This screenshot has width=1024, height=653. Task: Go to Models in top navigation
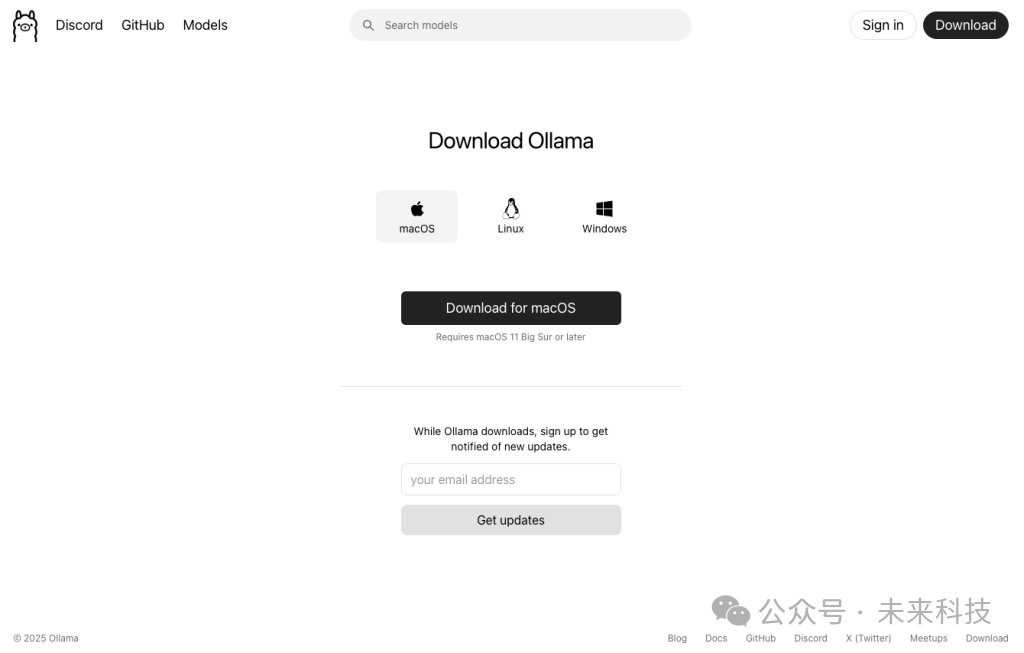point(205,25)
